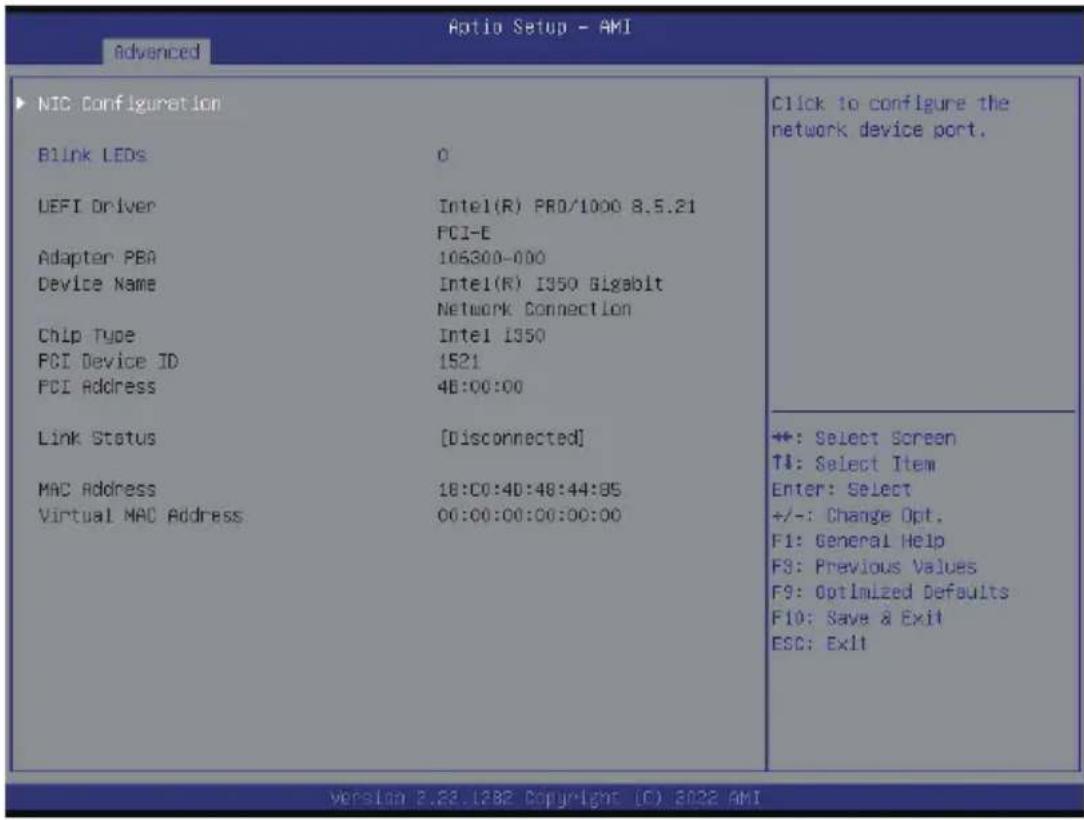The width and height of the screenshot is (1084, 820).
Task: Click the F3: Previous Values hint
Action: (x=874, y=566)
